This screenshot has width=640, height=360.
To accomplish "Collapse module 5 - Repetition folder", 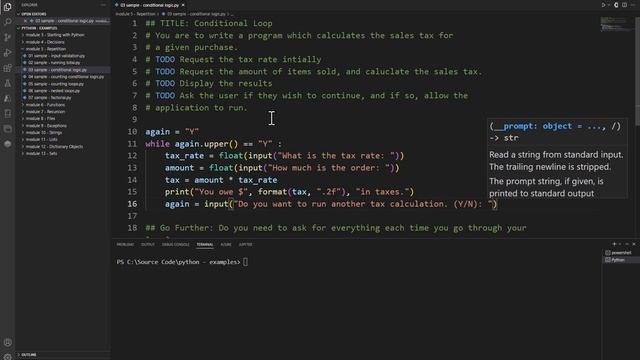I will (46, 49).
